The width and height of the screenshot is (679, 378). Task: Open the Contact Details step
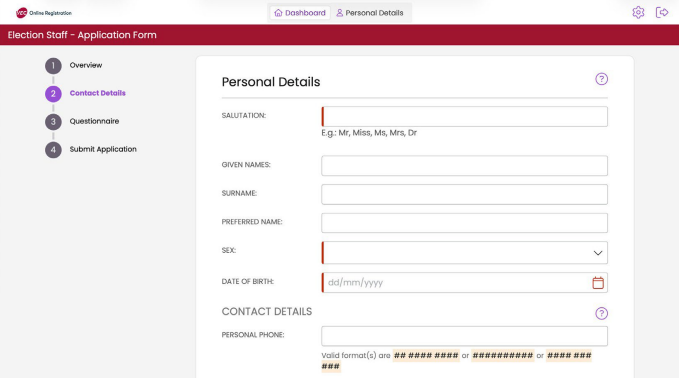click(x=97, y=93)
